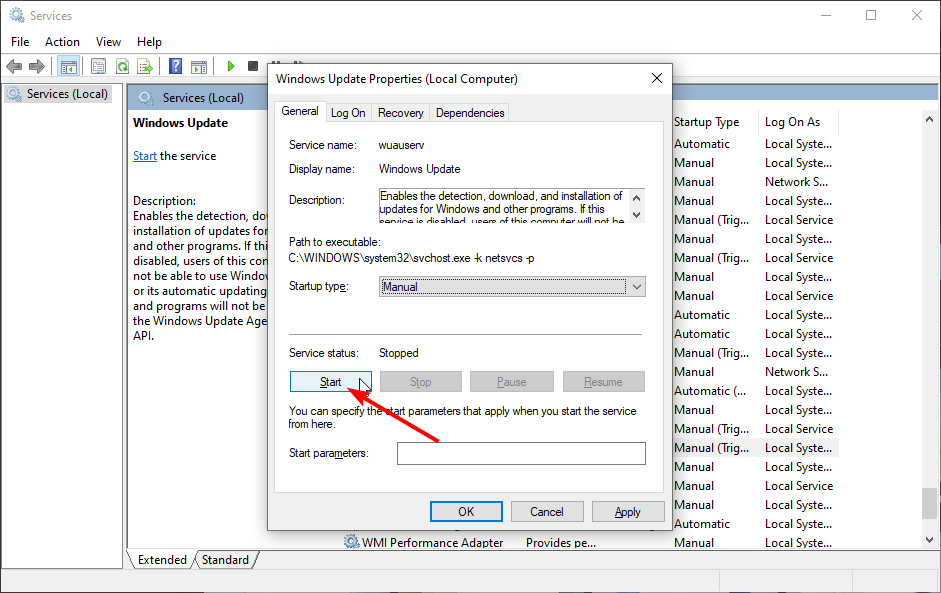The width and height of the screenshot is (941, 593).
Task: Click the services list scrollbar up arrow
Action: coord(930,119)
